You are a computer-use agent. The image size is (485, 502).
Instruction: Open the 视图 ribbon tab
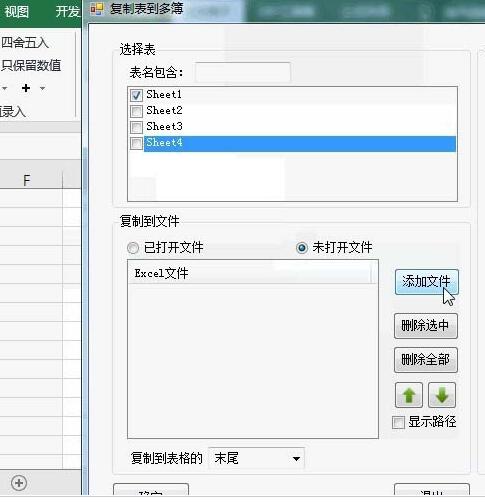tap(16, 12)
